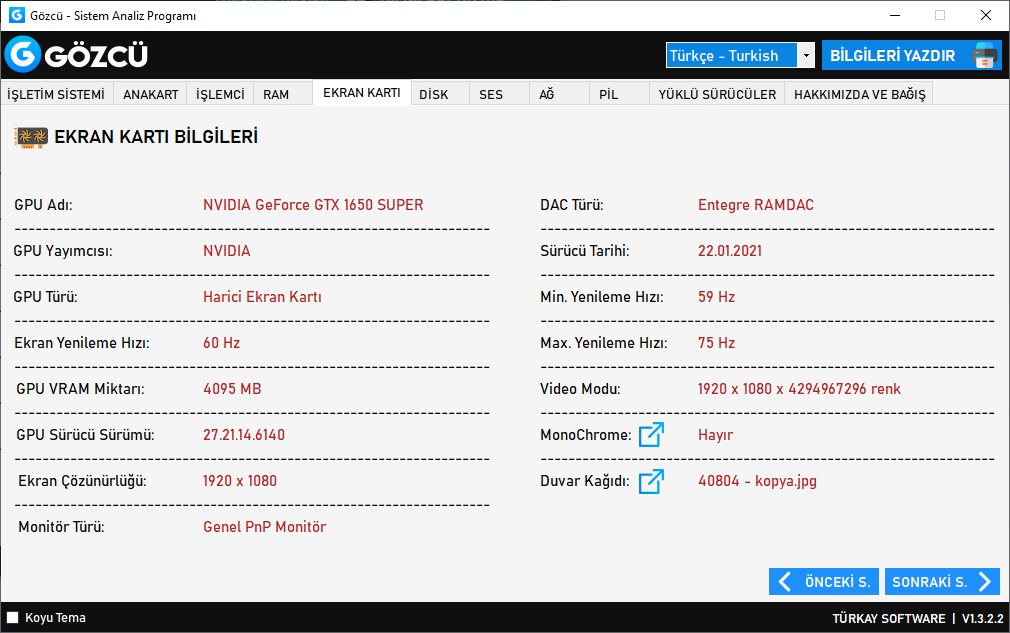1010x633 pixels.
Task: Click the GPU Yayımcısı value NVIDIA
Action: point(227,250)
